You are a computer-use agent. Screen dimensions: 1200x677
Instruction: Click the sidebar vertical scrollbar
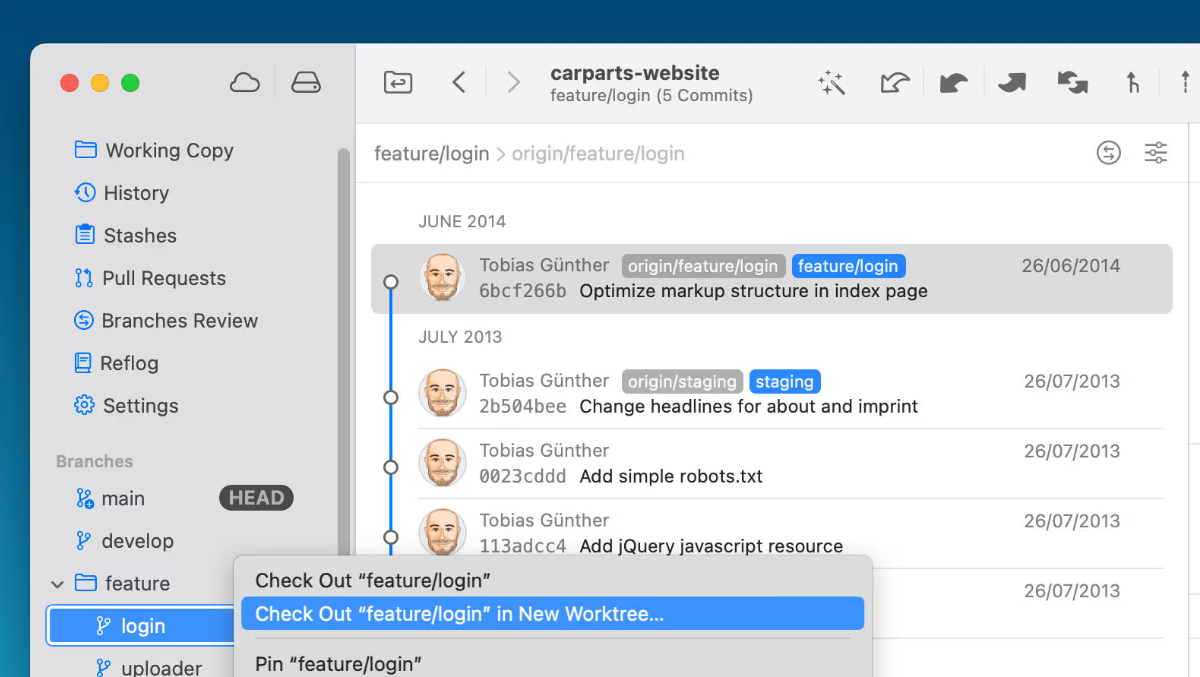pos(343,350)
